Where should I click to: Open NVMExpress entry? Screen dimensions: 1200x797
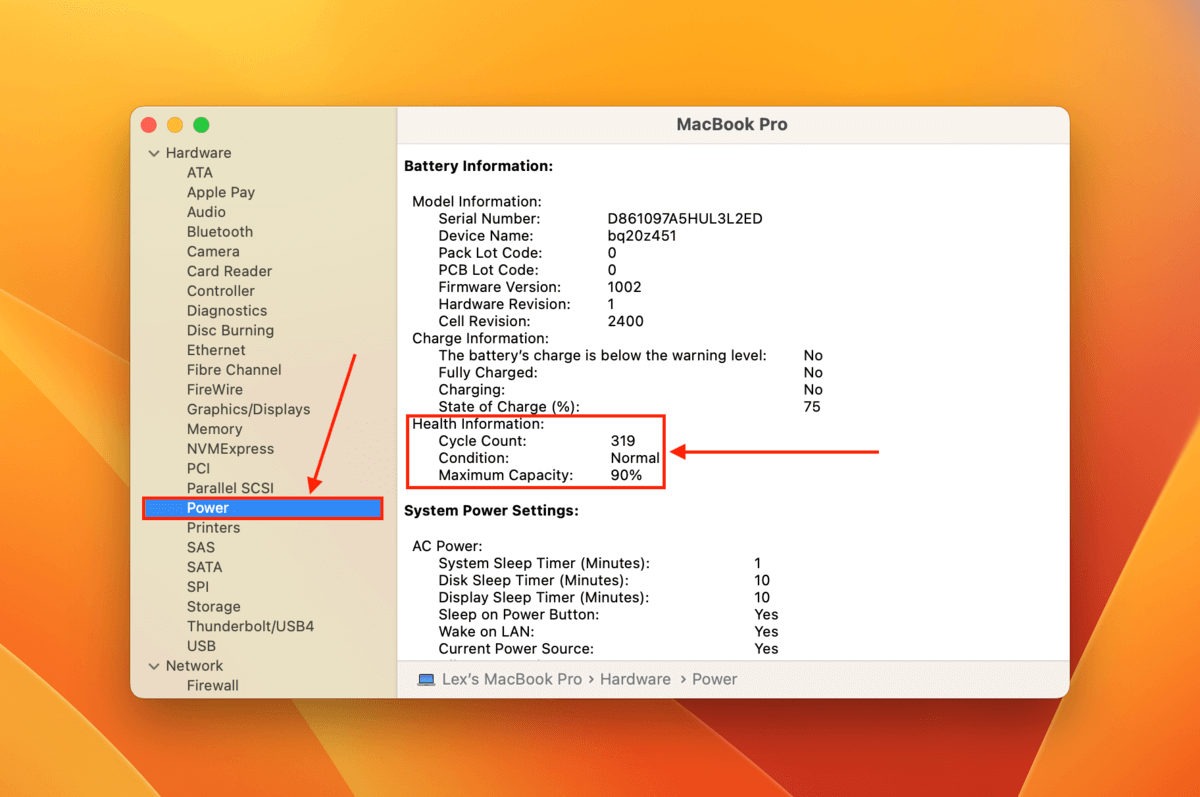pyautogui.click(x=230, y=449)
